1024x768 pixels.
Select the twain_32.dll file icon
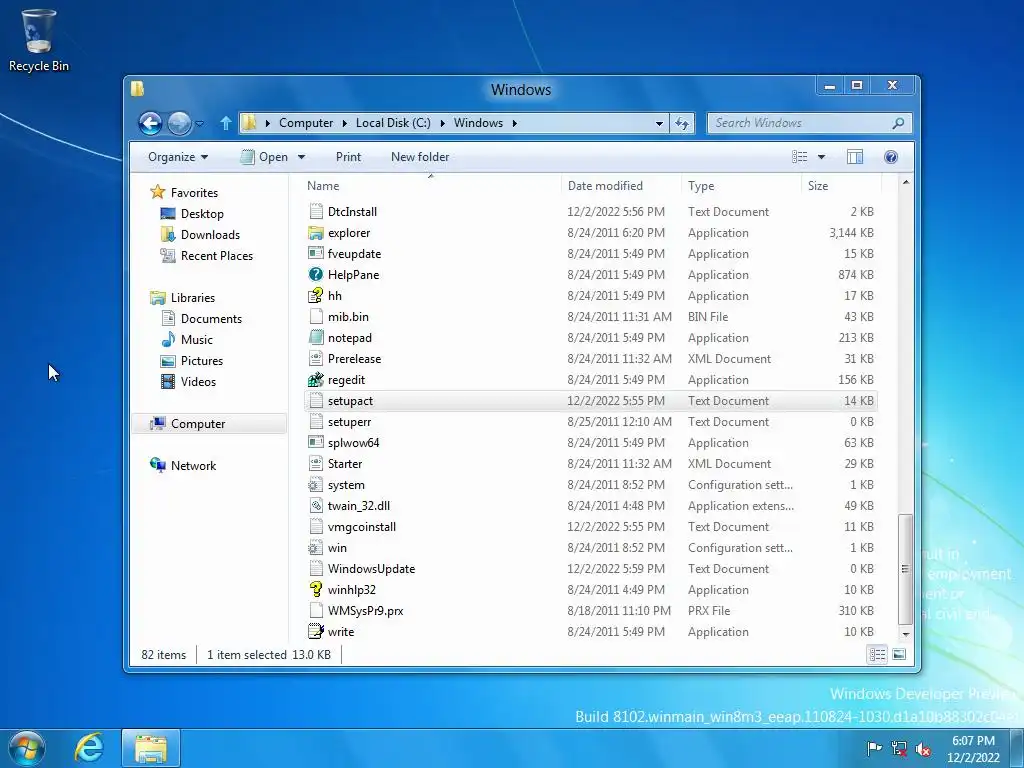pyautogui.click(x=315, y=505)
